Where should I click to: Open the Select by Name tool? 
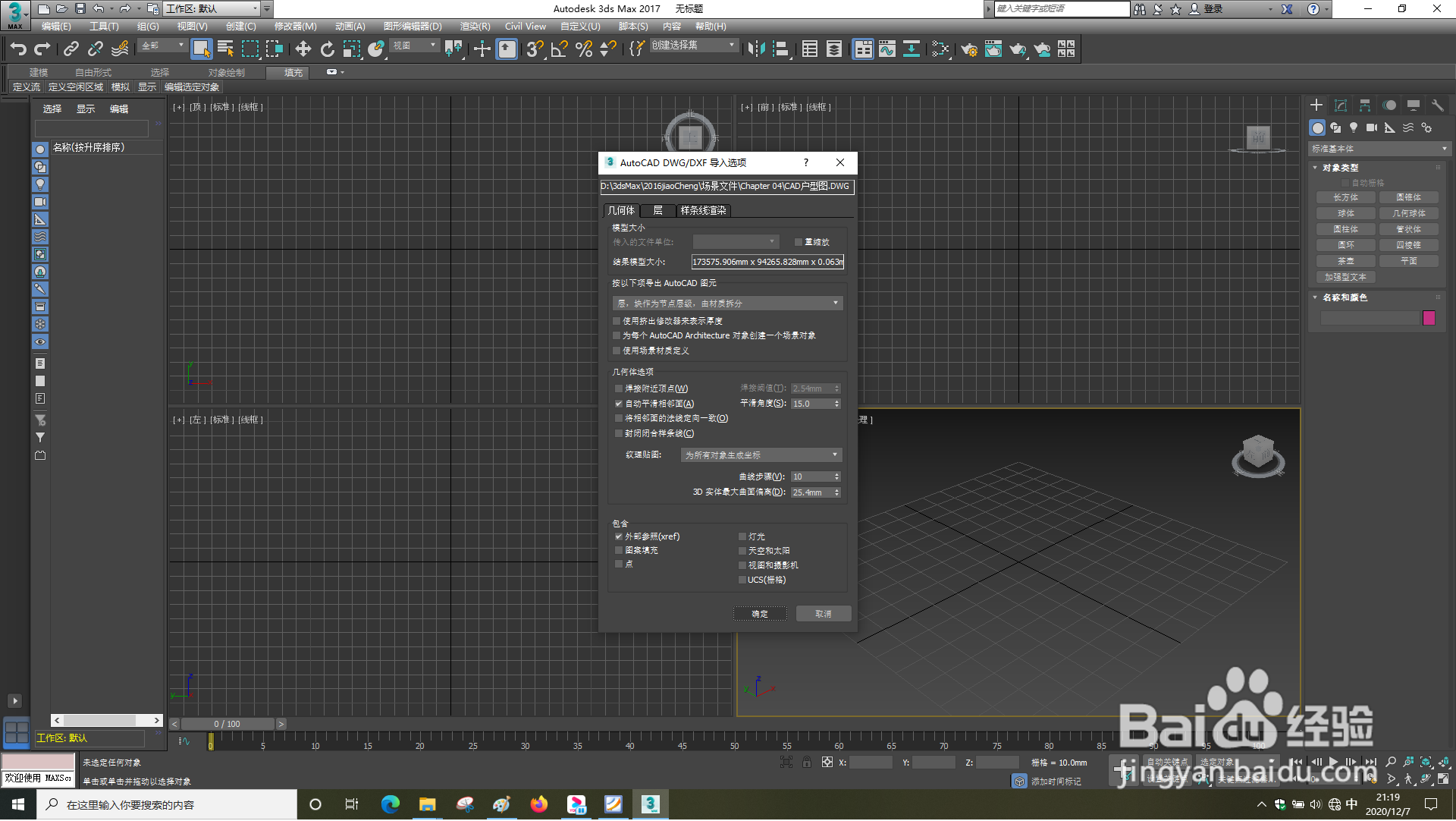tap(225, 49)
